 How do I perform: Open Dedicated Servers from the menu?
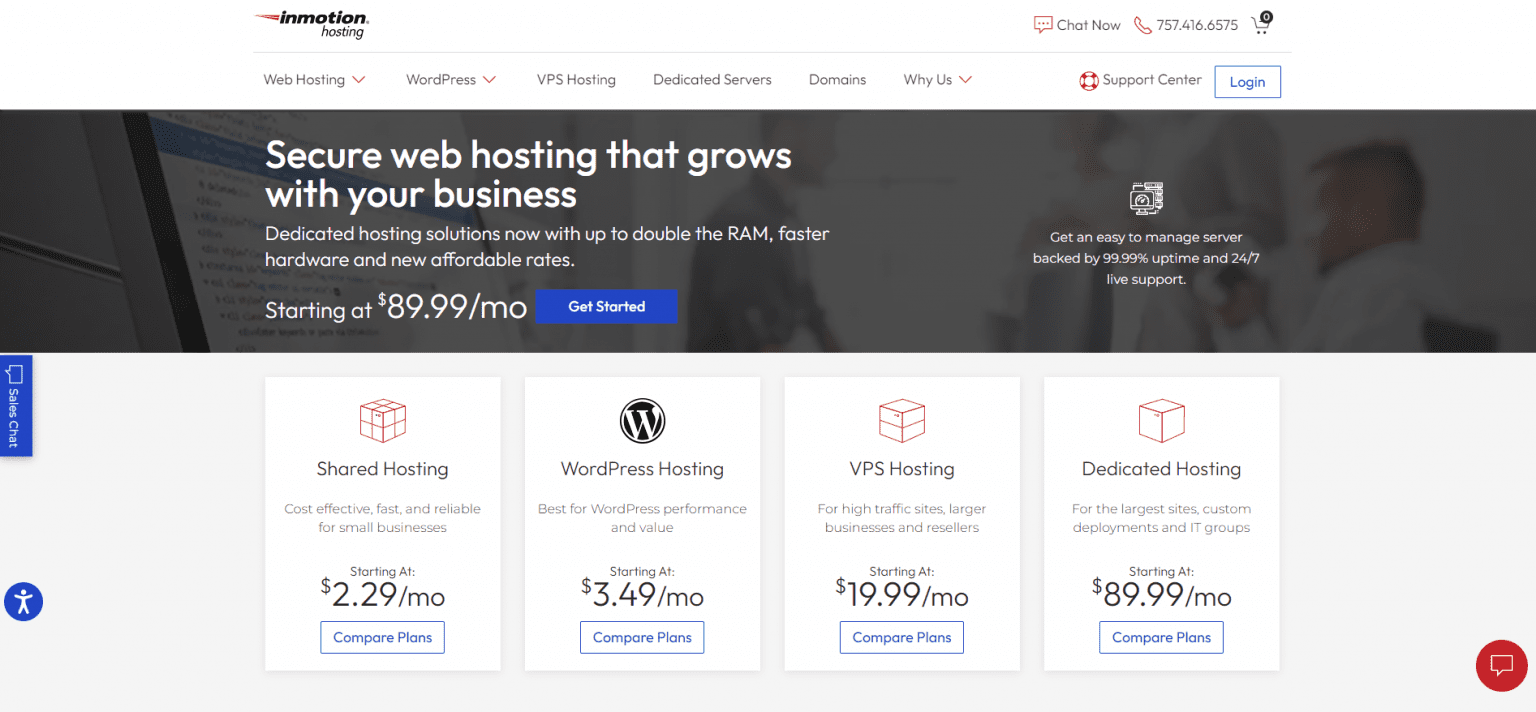pos(712,79)
